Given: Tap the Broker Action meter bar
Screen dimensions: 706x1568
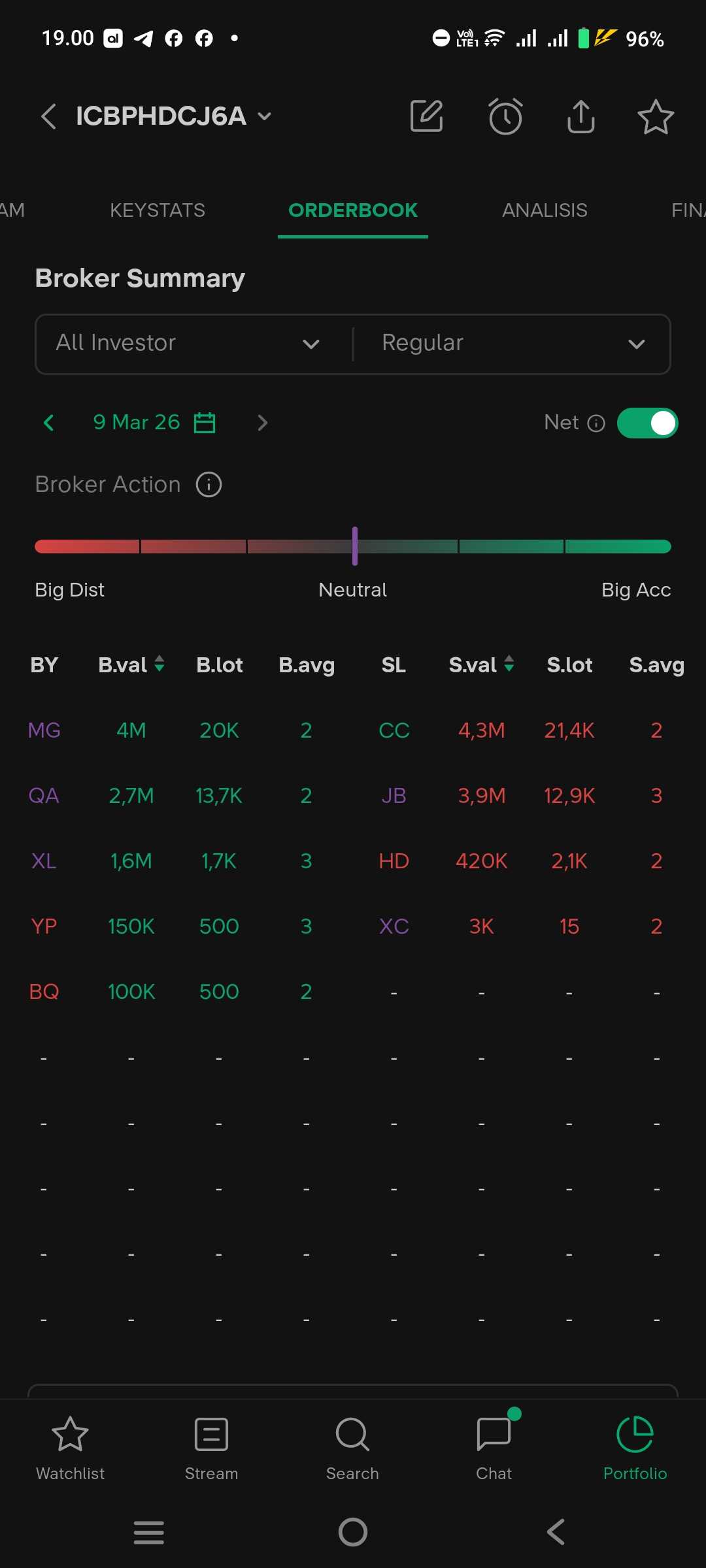Looking at the screenshot, I should [353, 546].
